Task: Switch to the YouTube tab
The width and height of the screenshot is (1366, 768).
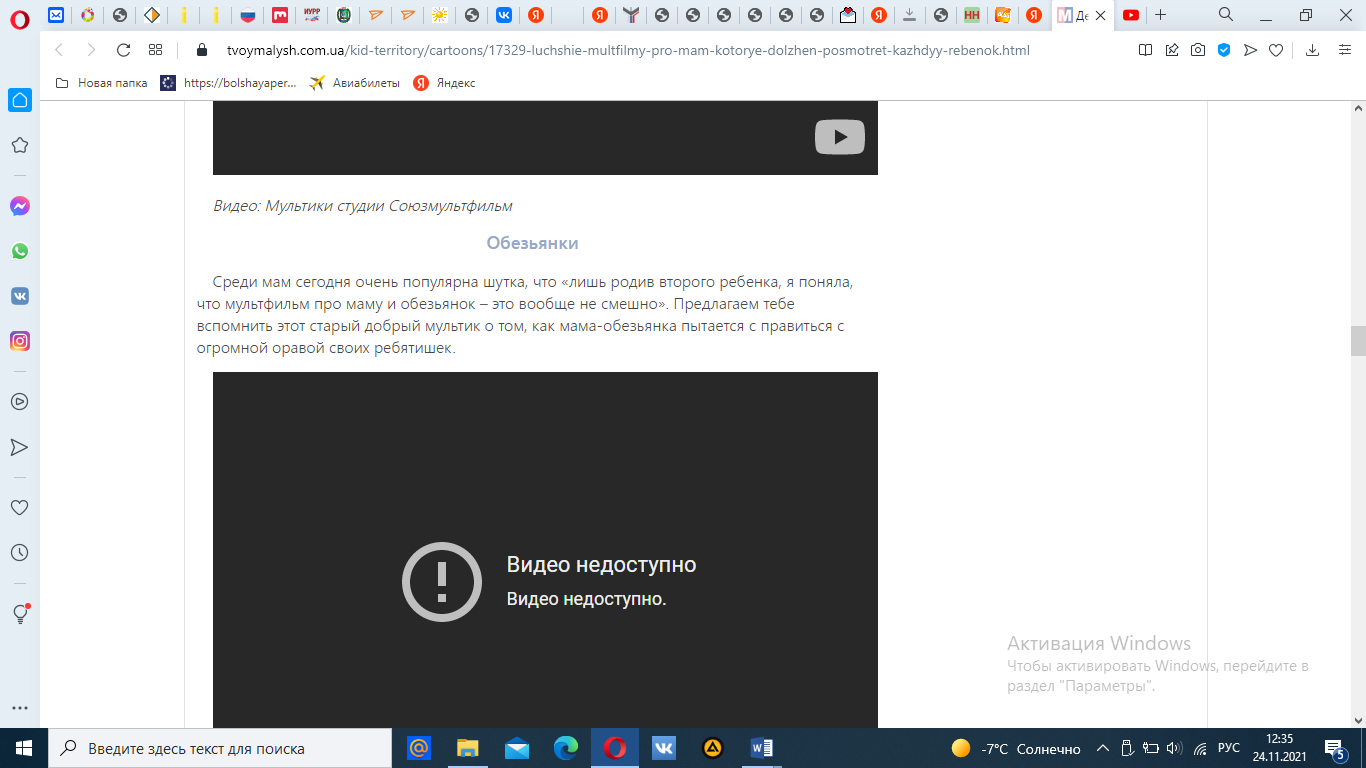Action: click(x=1131, y=15)
